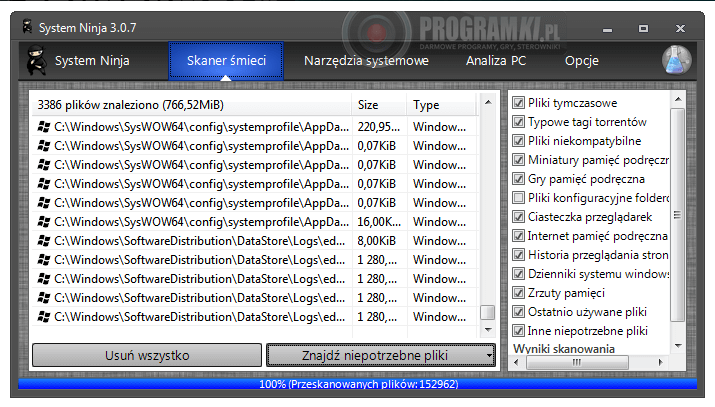The width and height of the screenshot is (715, 407).
Task: Click the 100% scan progress bar
Action: tap(358, 384)
